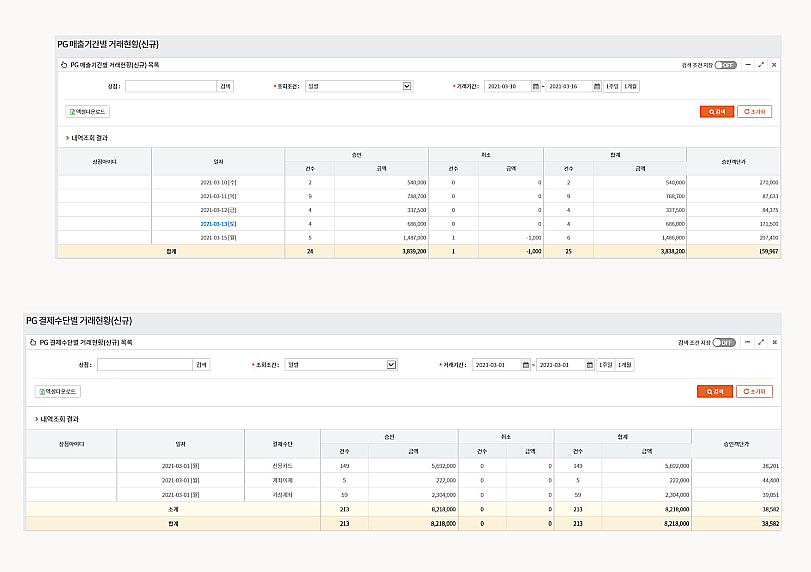Close the PG 결제수단별 list panel
The height and width of the screenshot is (572, 811).
(774, 342)
